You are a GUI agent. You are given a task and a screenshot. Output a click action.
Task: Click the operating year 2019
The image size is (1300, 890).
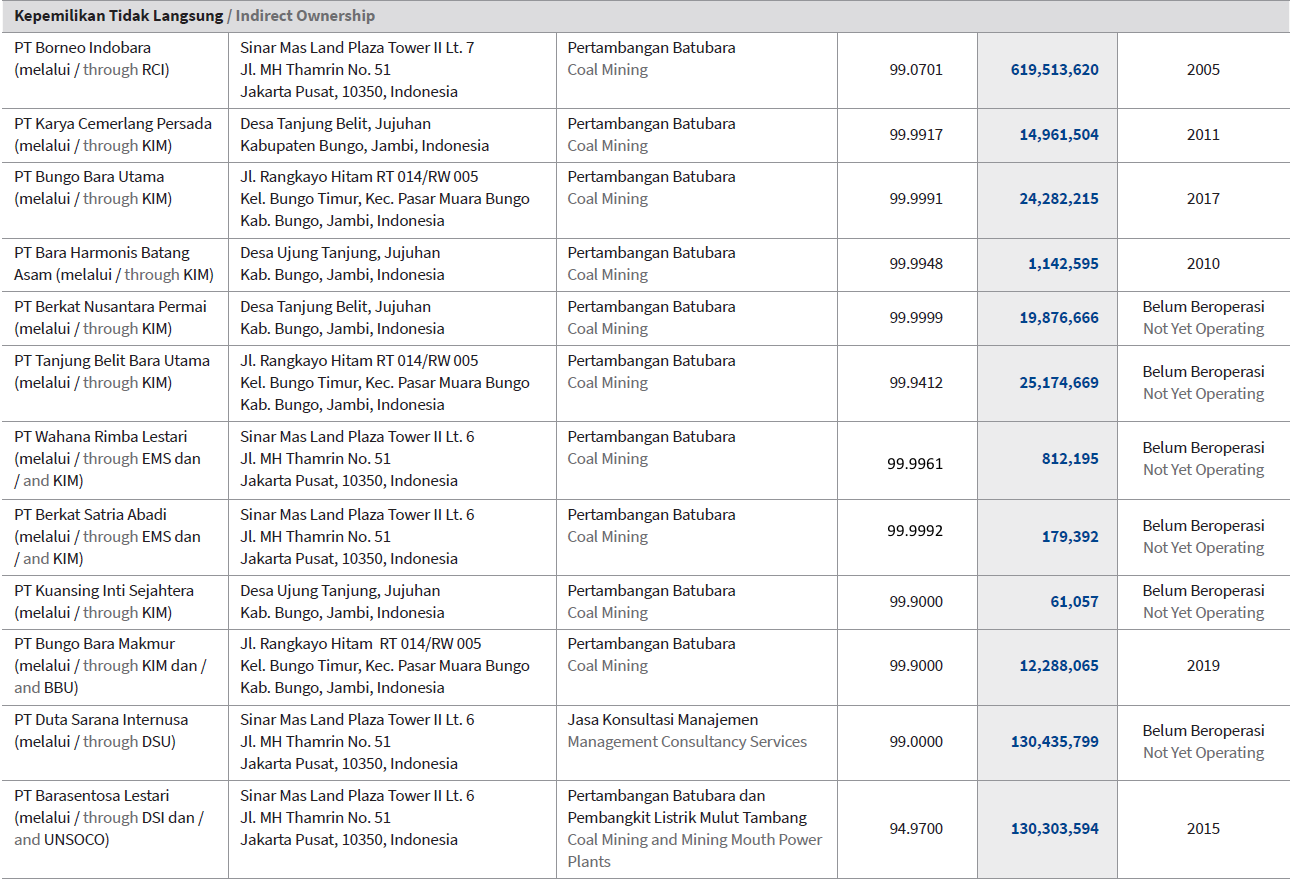coord(1203,666)
